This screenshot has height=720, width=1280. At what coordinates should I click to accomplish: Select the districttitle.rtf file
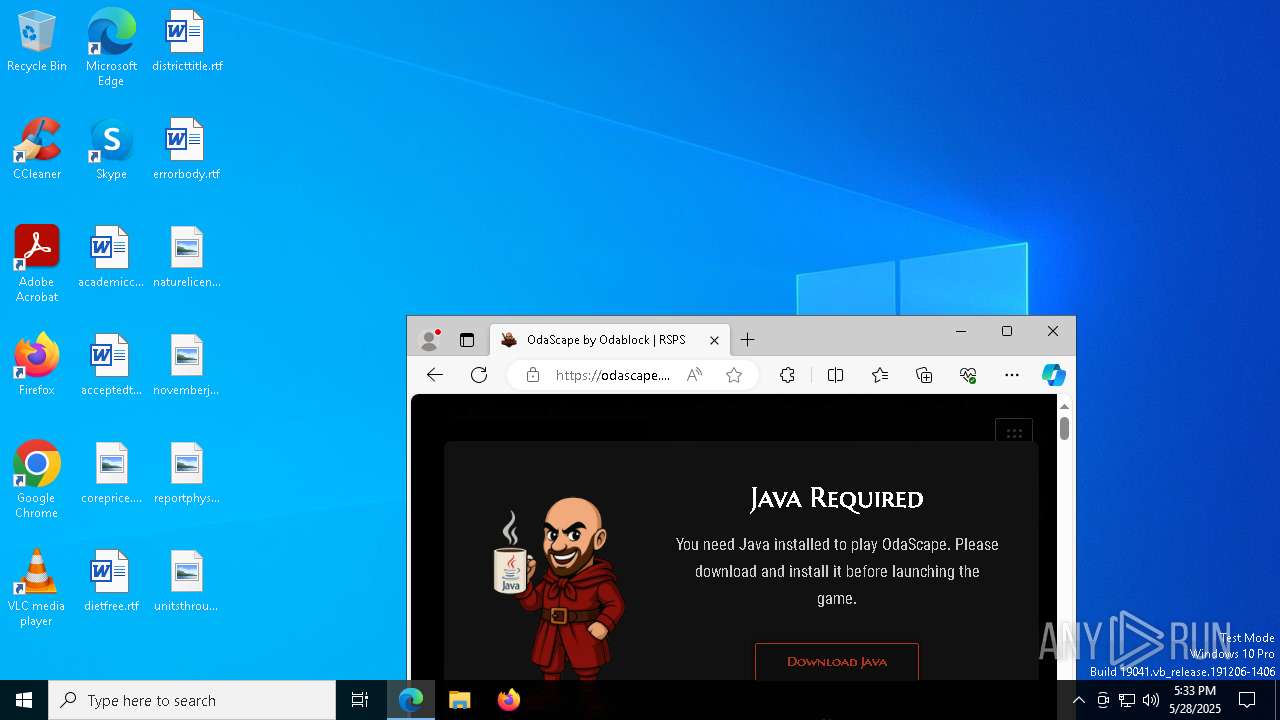tap(187, 42)
